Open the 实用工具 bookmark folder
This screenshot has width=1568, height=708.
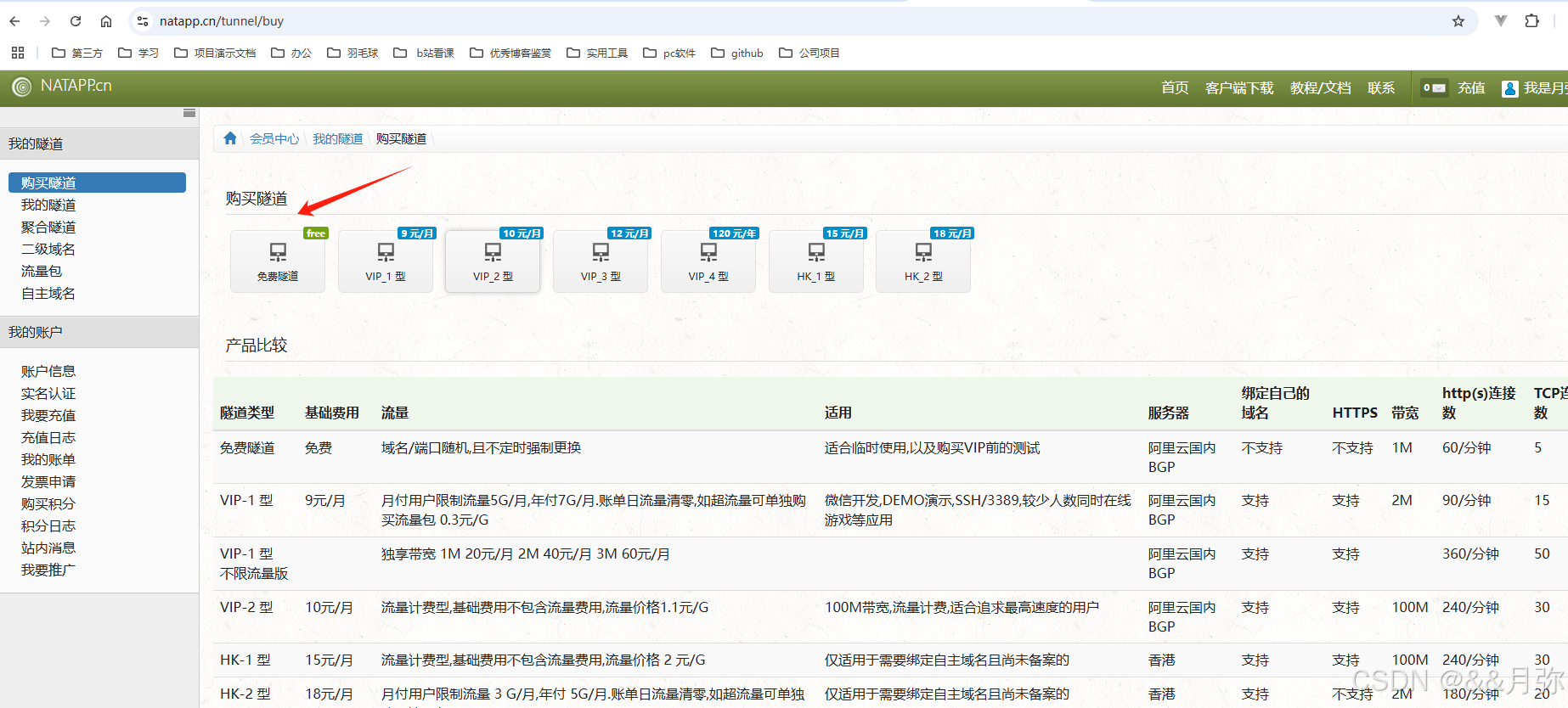[x=597, y=53]
